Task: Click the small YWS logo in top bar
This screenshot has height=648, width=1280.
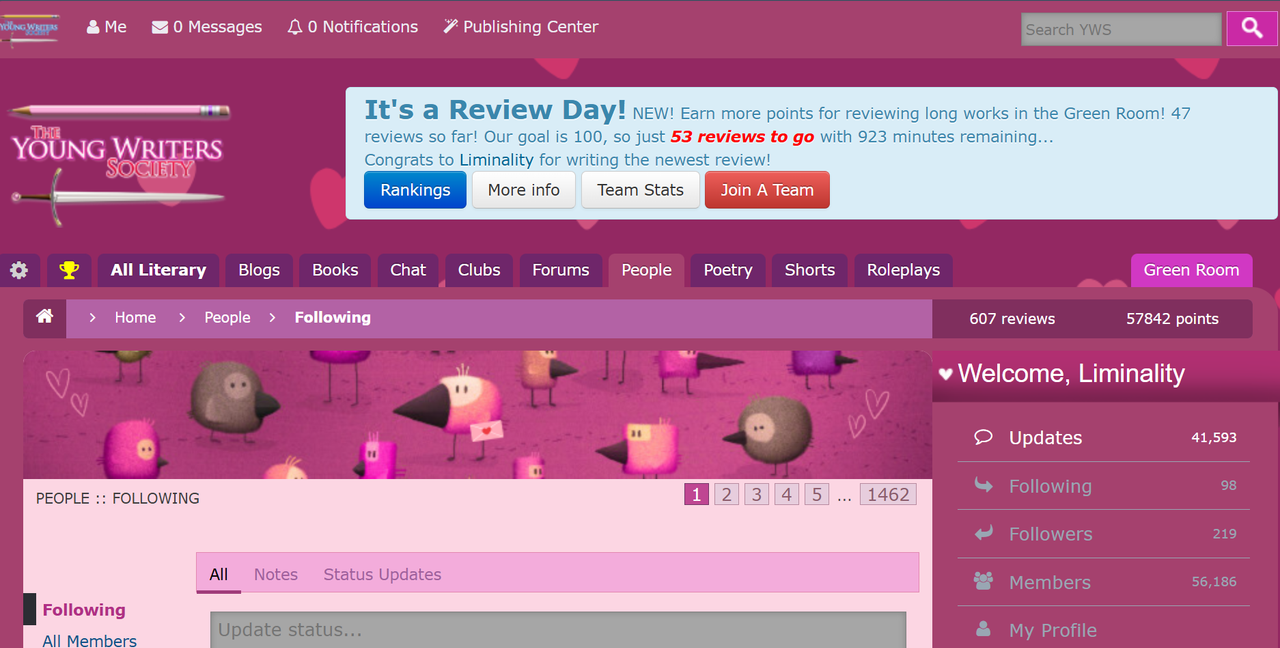Action: (x=30, y=28)
